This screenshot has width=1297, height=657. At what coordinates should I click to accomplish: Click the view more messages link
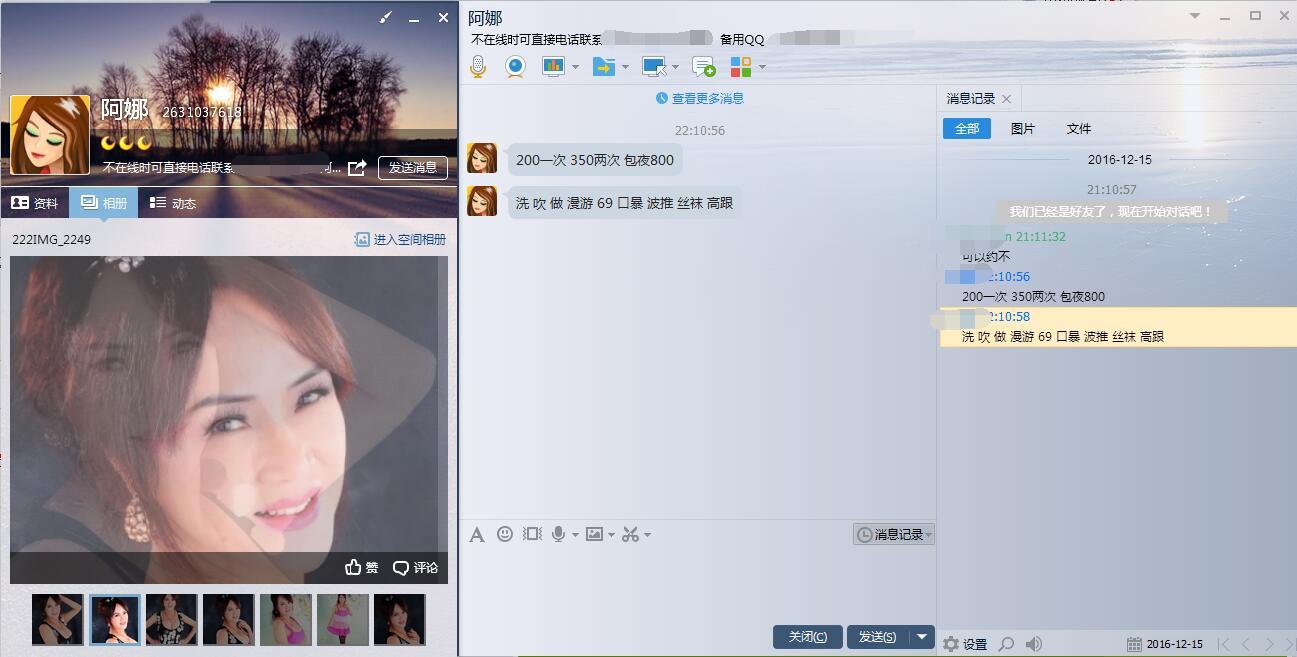coord(700,98)
